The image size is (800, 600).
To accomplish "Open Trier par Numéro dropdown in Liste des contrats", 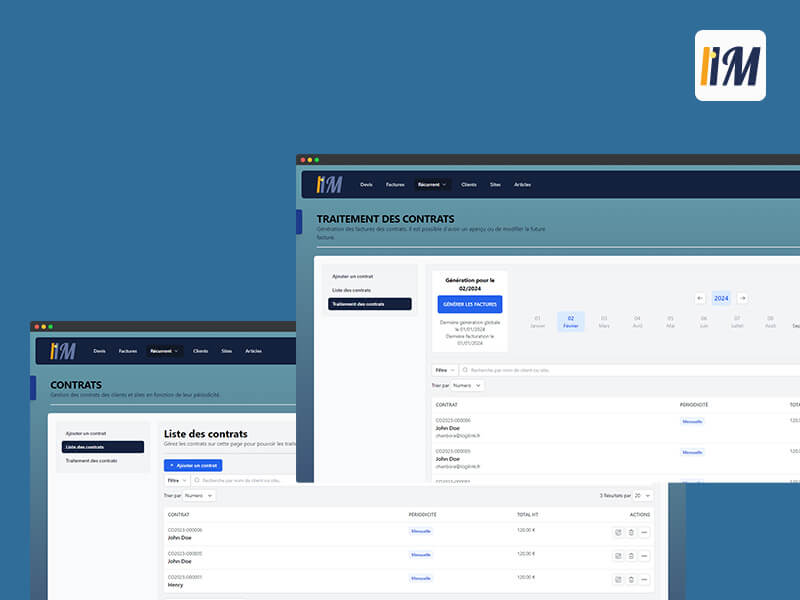I will point(198,495).
